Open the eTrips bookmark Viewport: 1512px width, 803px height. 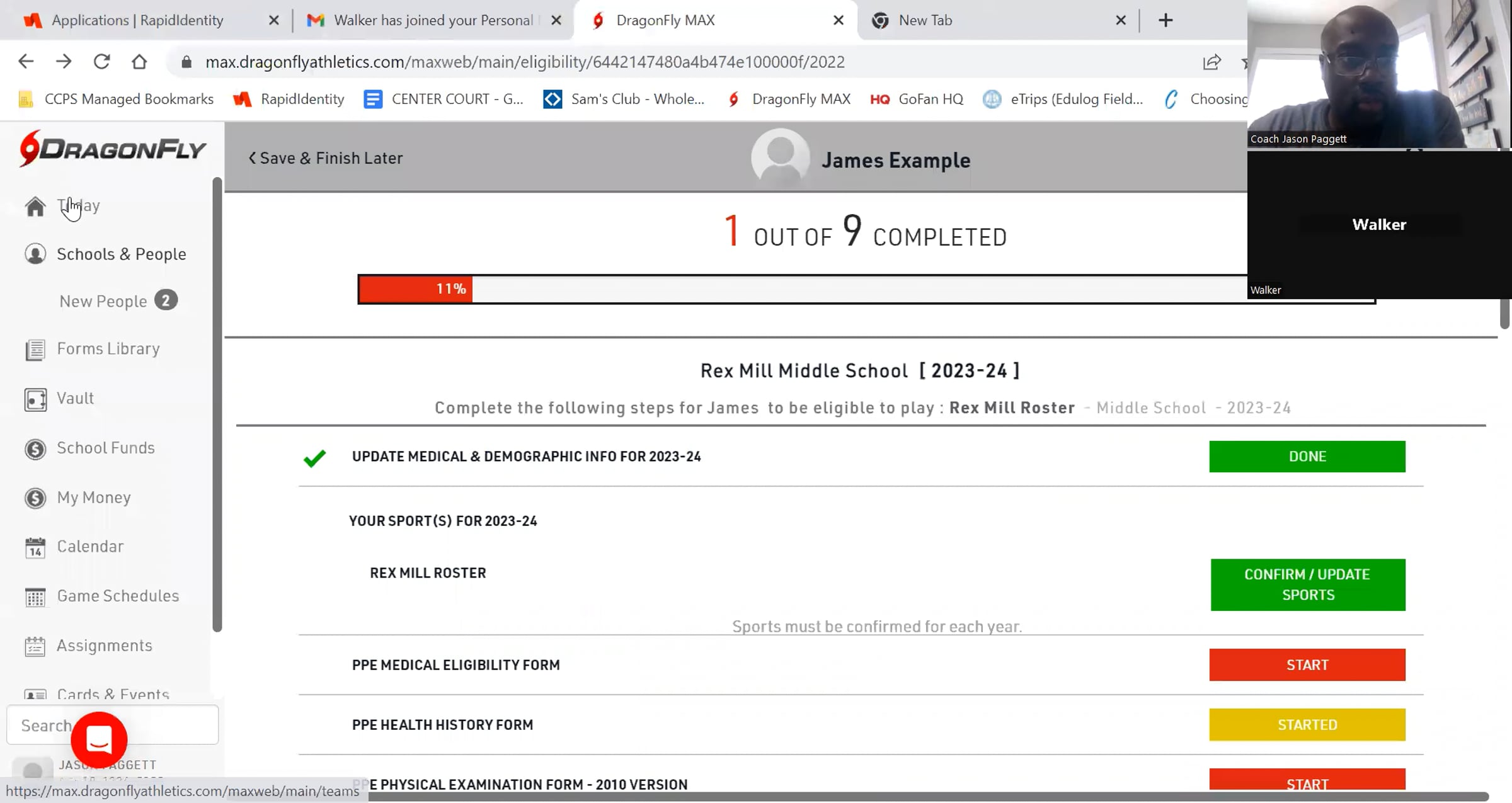pos(1063,99)
